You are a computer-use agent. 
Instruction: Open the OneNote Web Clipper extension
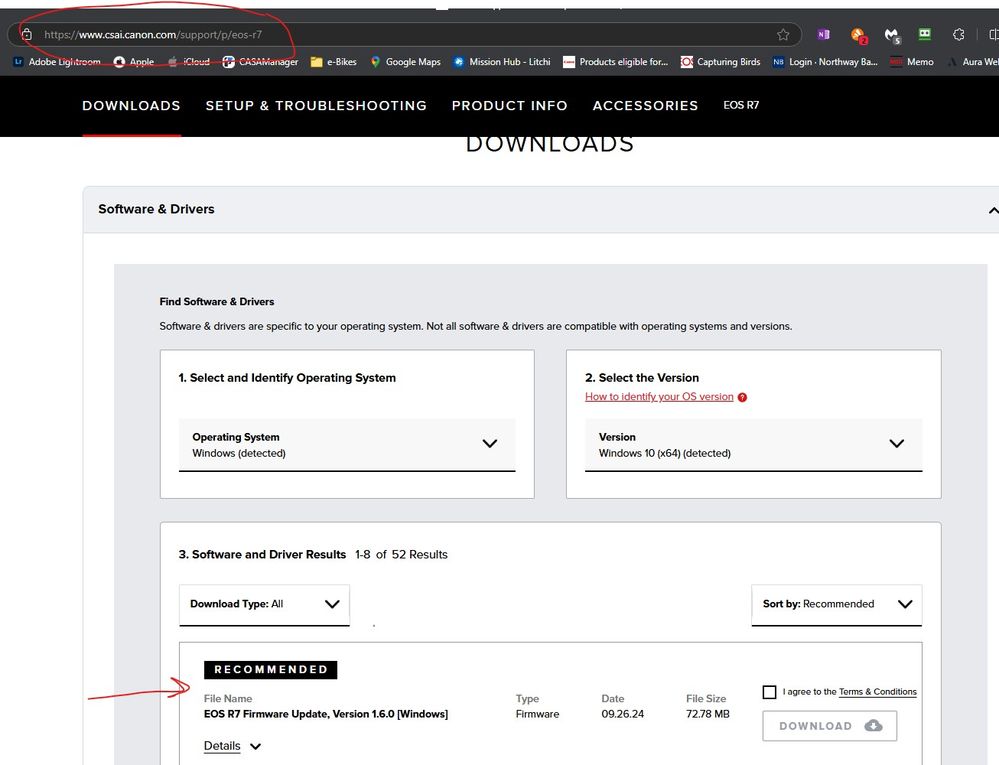pos(823,34)
